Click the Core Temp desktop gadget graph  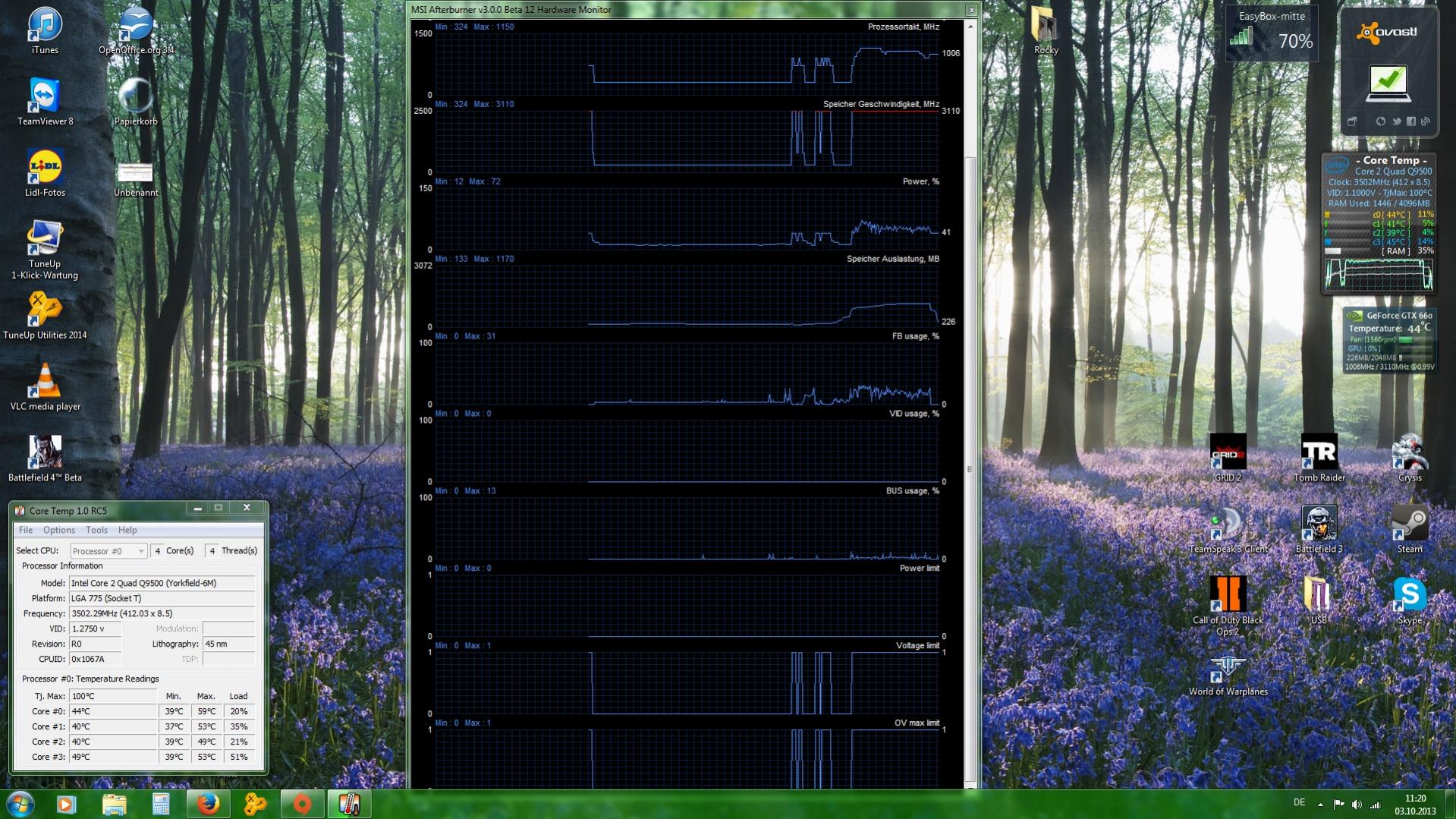click(x=1379, y=274)
